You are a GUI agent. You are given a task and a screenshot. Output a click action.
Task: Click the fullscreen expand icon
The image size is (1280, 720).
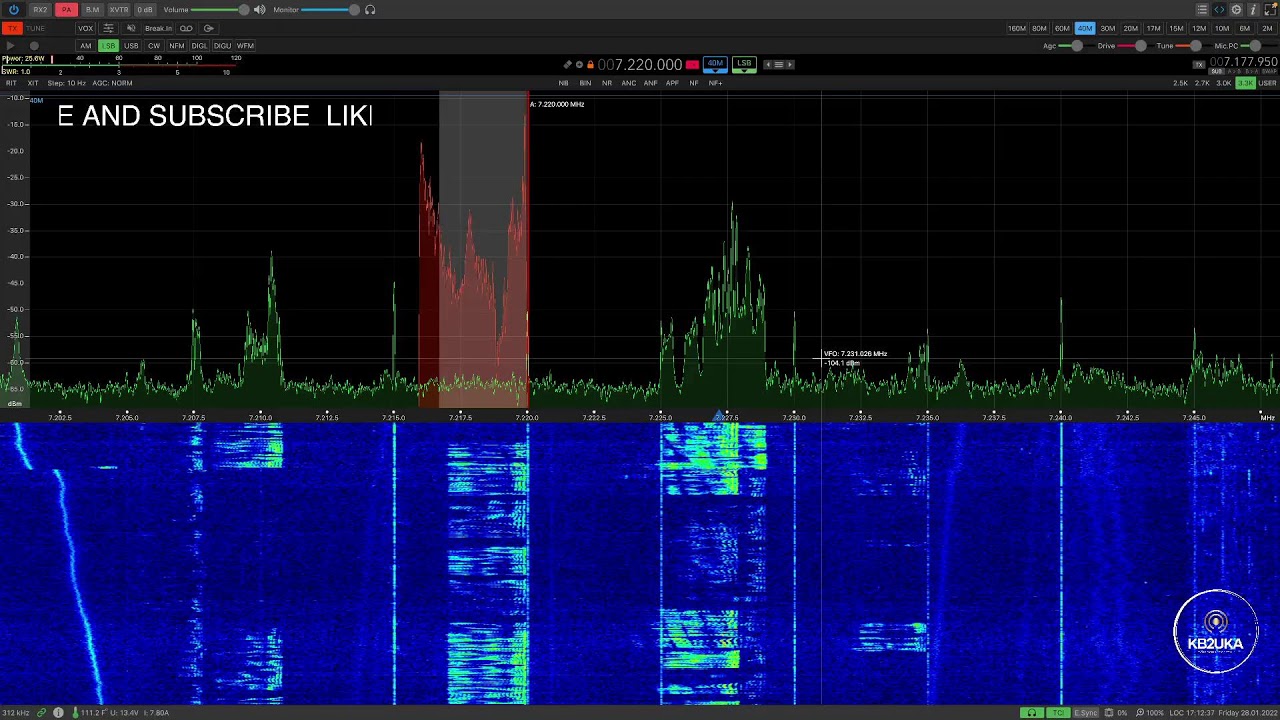tap(1269, 10)
